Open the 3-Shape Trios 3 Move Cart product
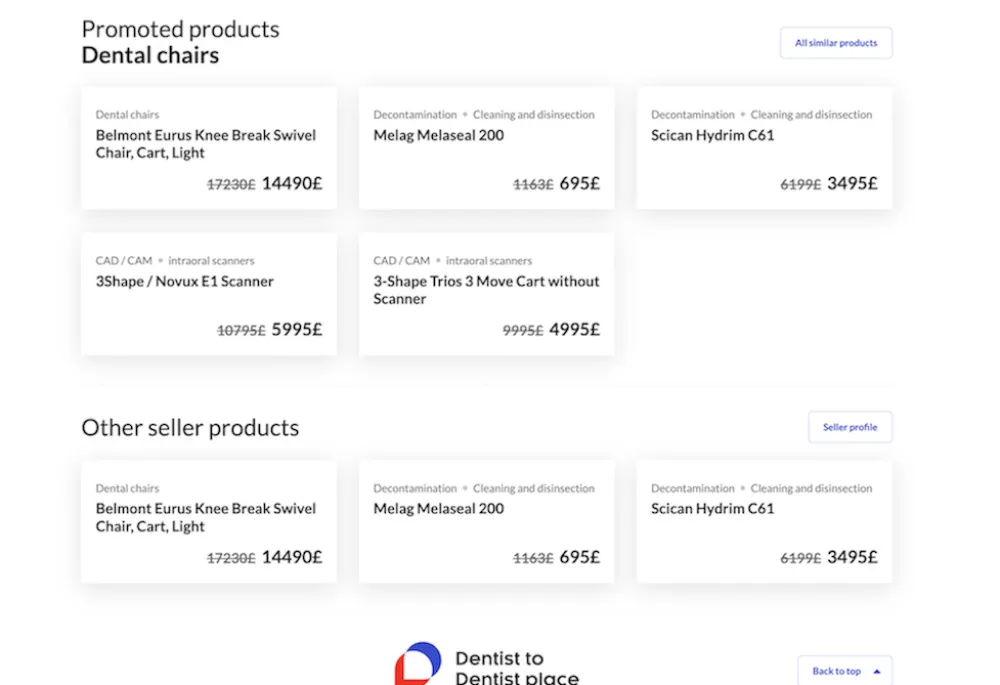Viewport: 1000px width, 685px height. [486, 294]
